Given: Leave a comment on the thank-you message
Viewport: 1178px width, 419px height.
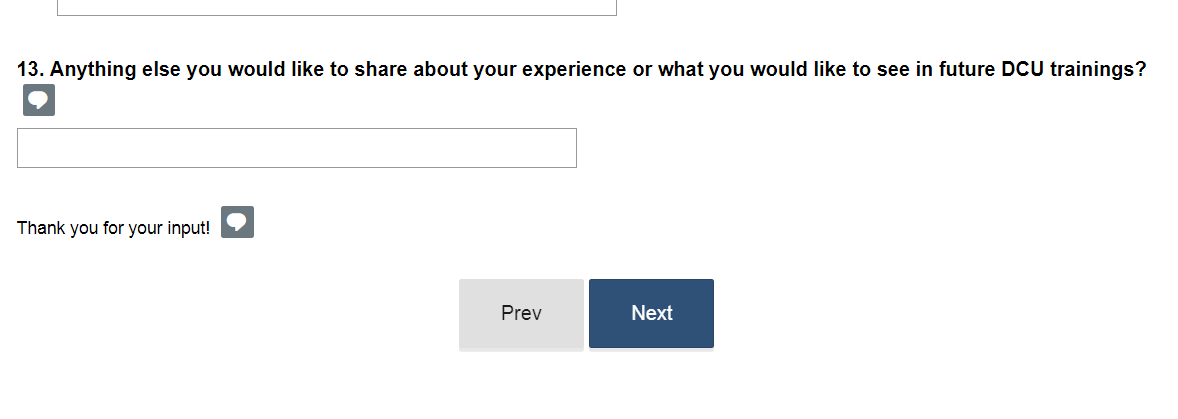Looking at the screenshot, I should tap(237, 222).
